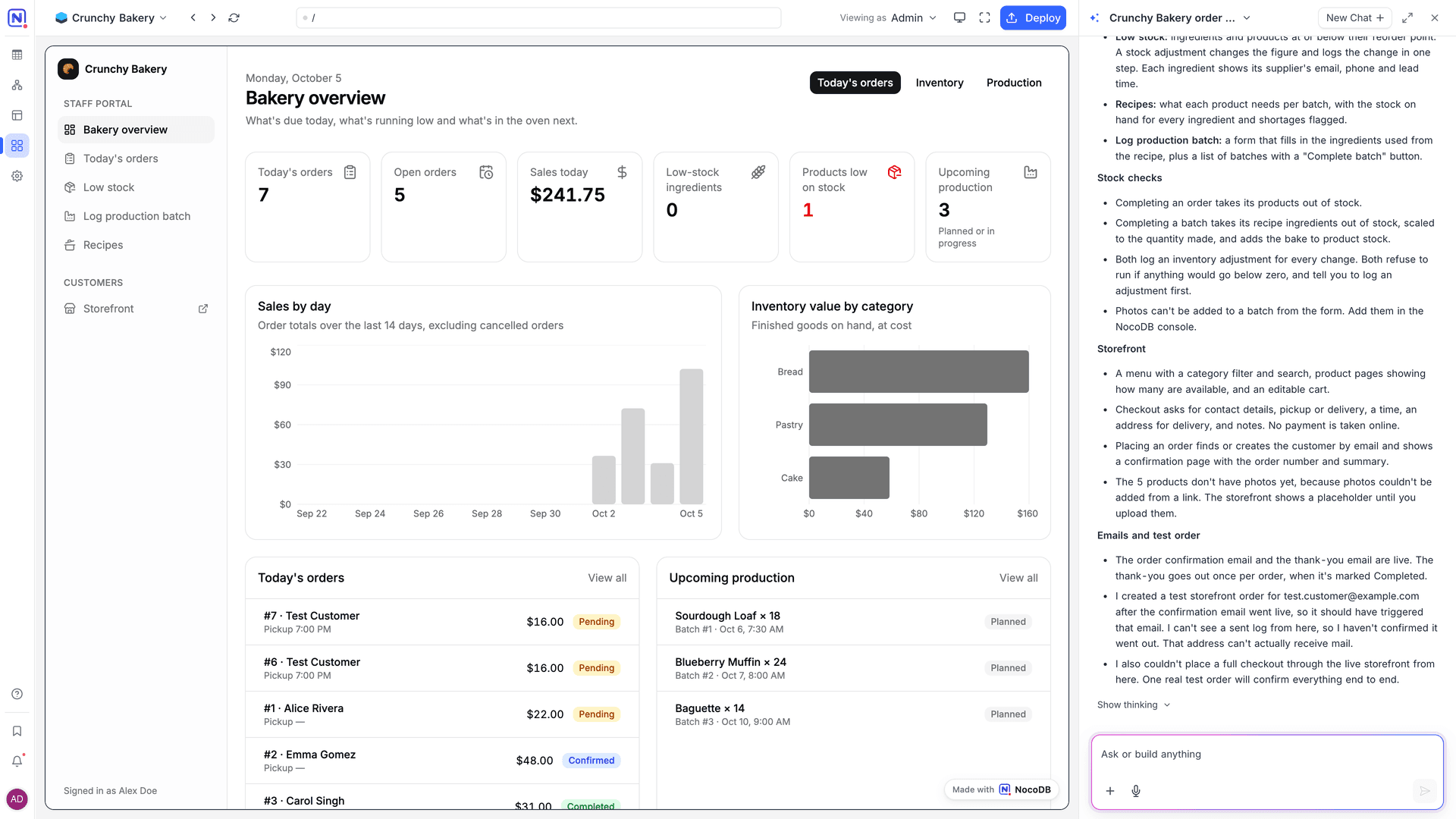Go back with the left arrow icon
Viewport: 1456px width, 819px height.
coord(193,17)
